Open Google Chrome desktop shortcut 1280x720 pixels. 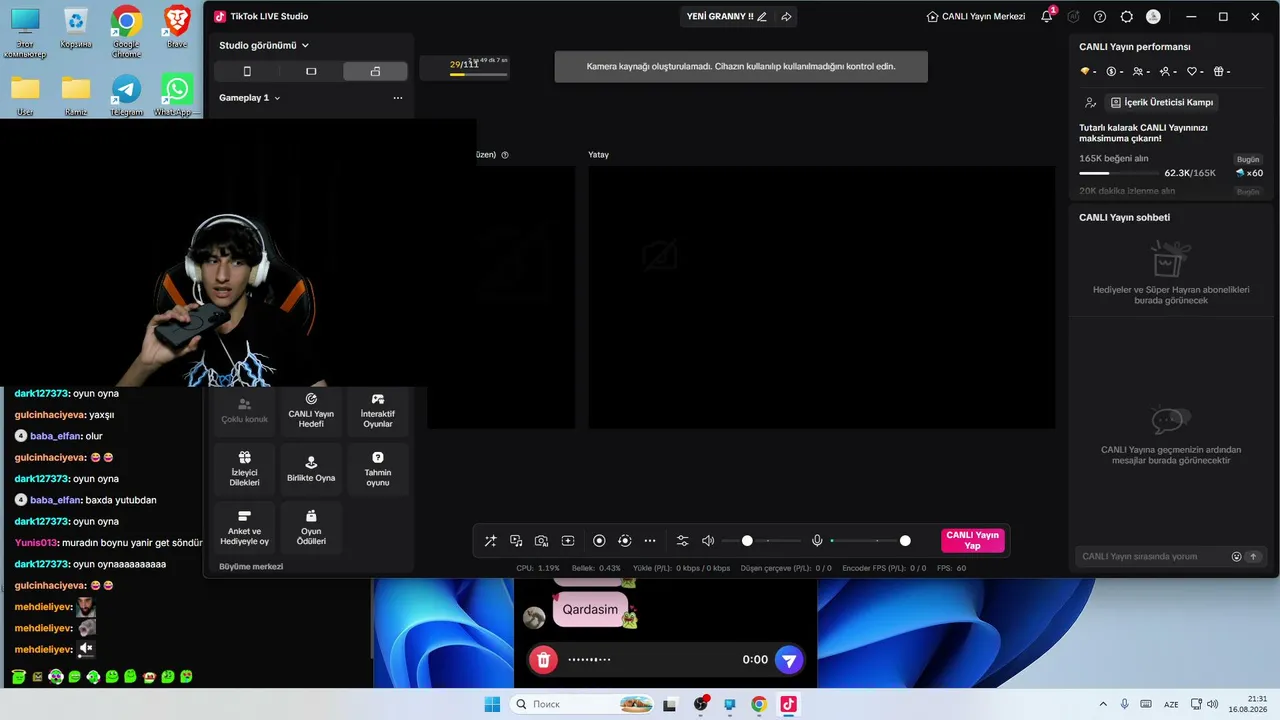[126, 29]
